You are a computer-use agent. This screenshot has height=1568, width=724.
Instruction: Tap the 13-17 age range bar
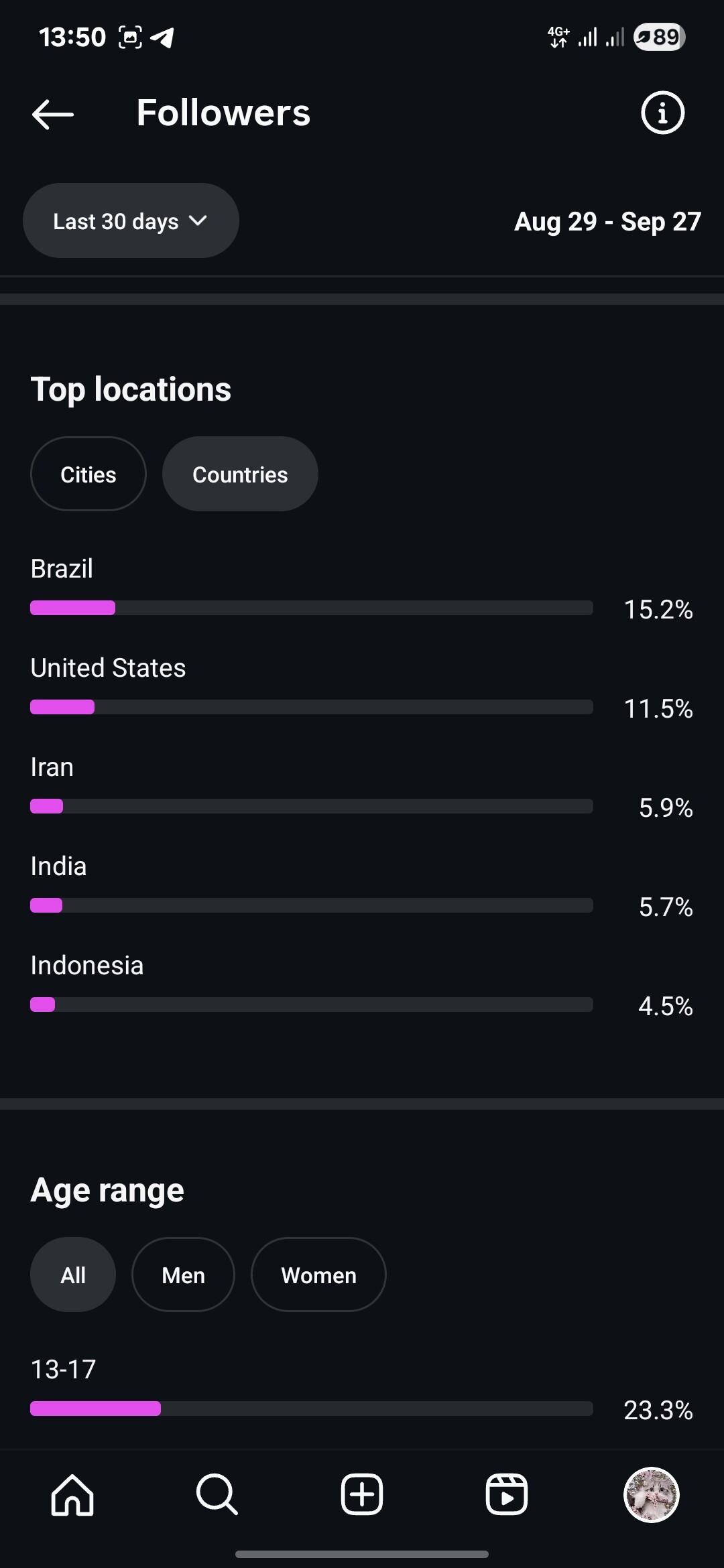[312, 1409]
